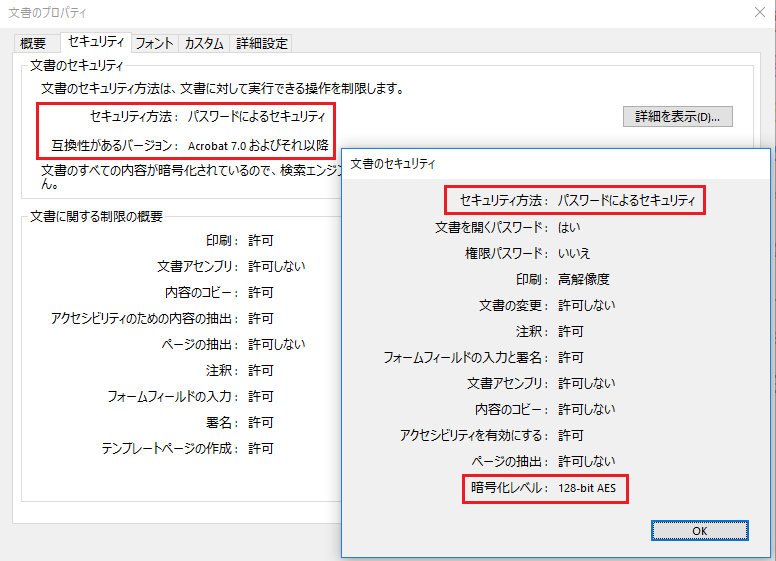This screenshot has width=776, height=561.
Task: Click the 文書の変更 許可しない value in popup
Action: [586, 306]
